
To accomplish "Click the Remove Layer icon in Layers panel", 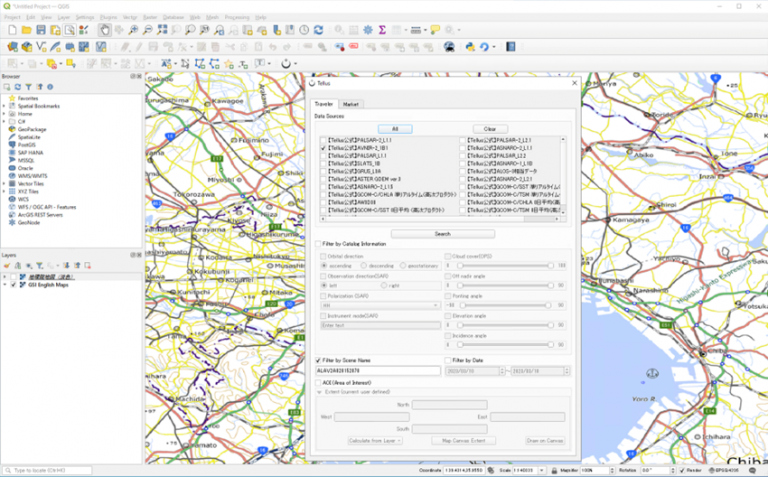I will [88, 265].
